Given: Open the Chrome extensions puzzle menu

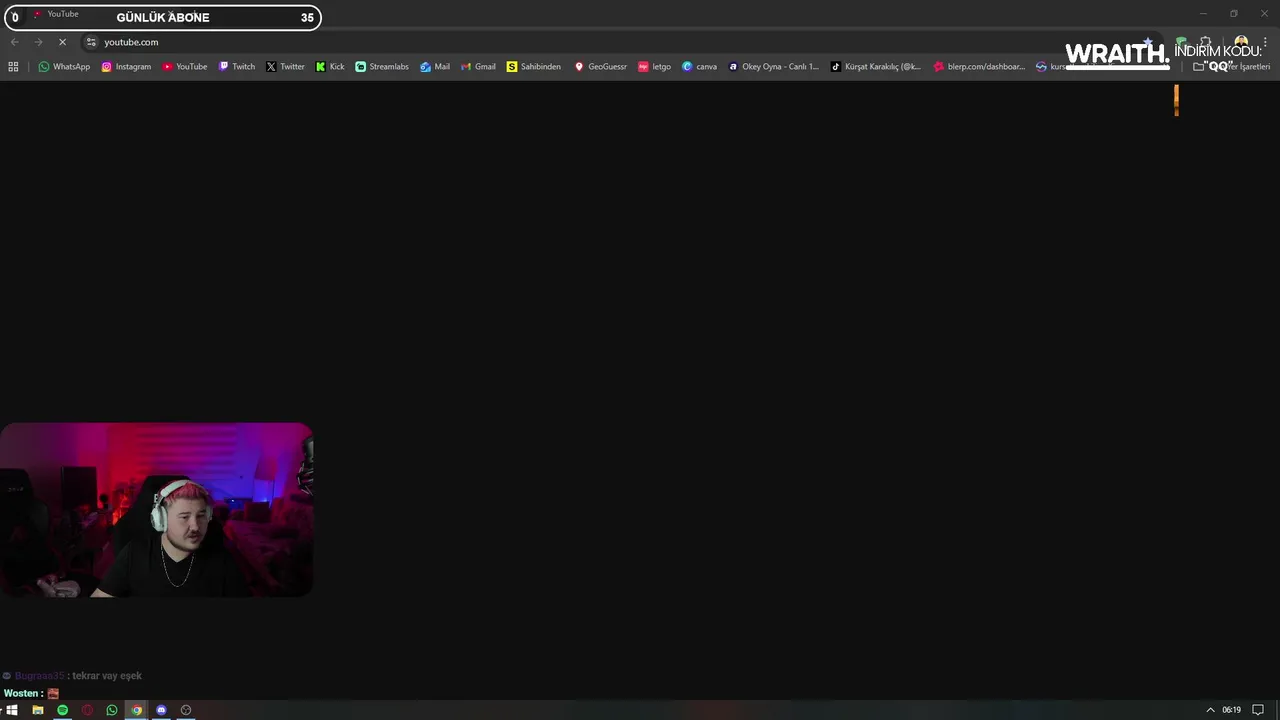Looking at the screenshot, I should click(x=1206, y=42).
